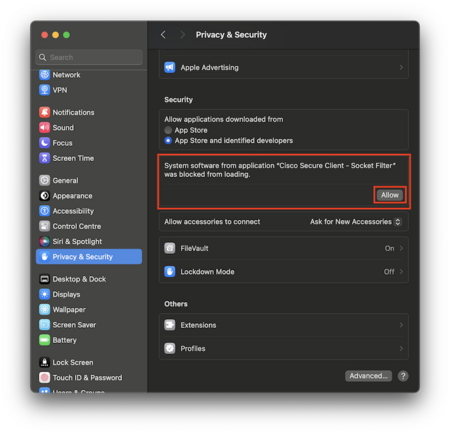The height and width of the screenshot is (433, 450).
Task: Go forward with the right arrow
Action: 182,35
